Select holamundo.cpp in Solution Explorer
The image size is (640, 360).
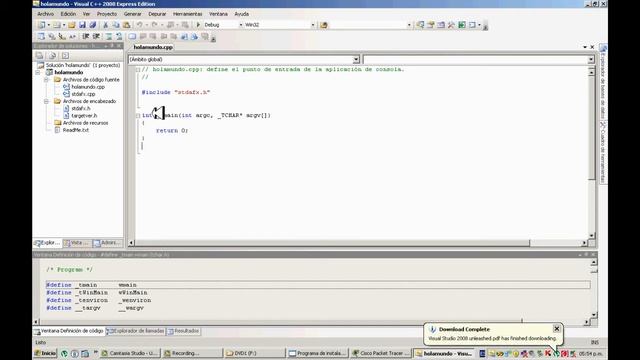[x=88, y=87]
